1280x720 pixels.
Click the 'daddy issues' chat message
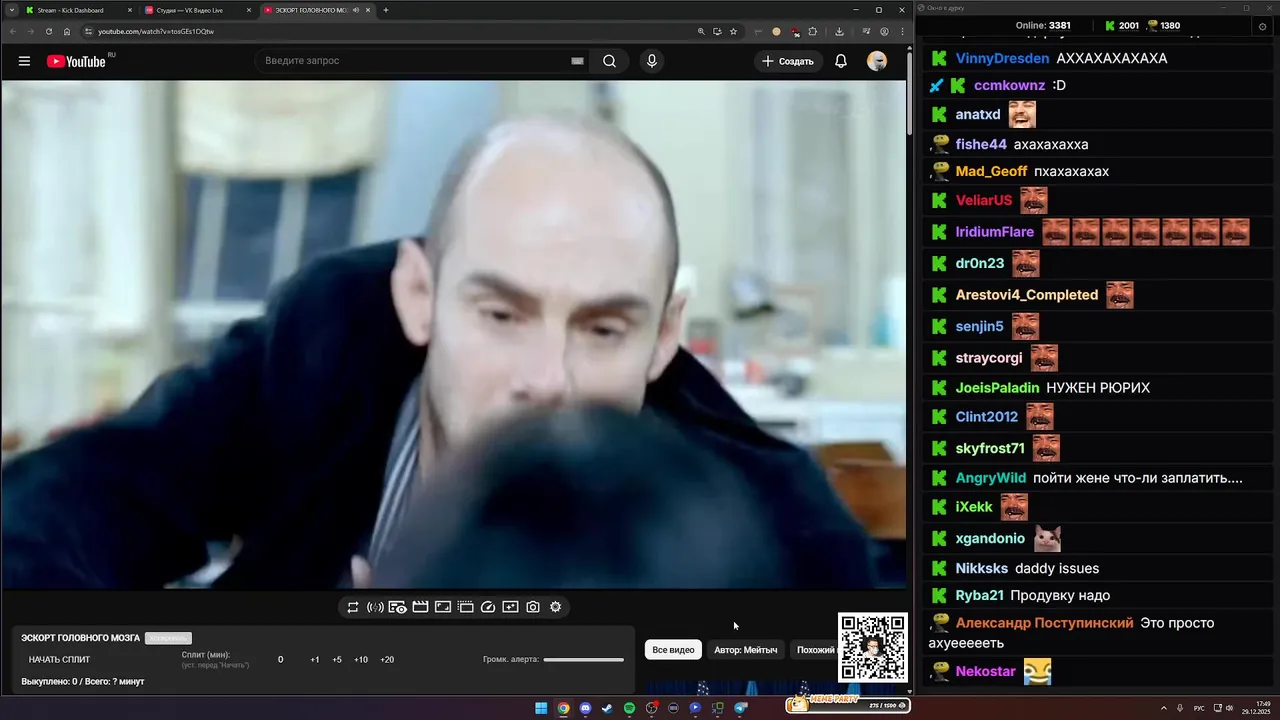click(x=1057, y=568)
